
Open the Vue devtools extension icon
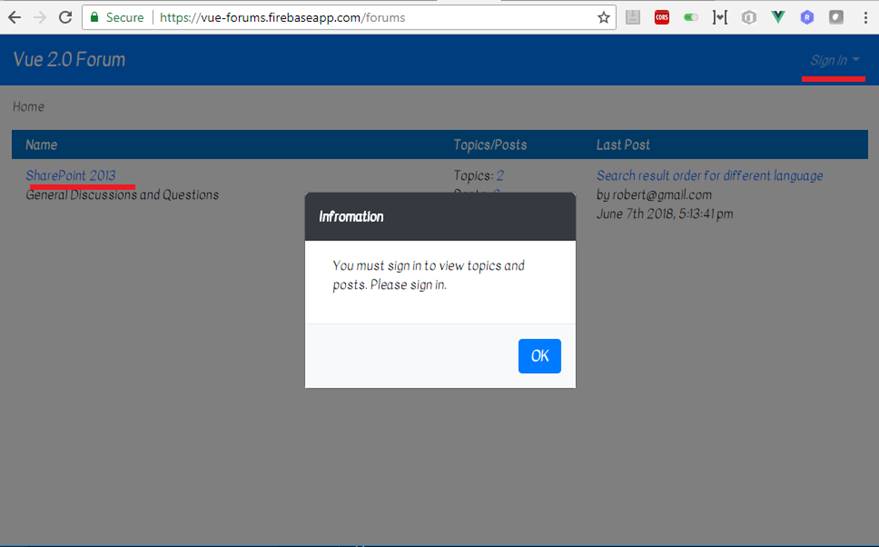778,17
